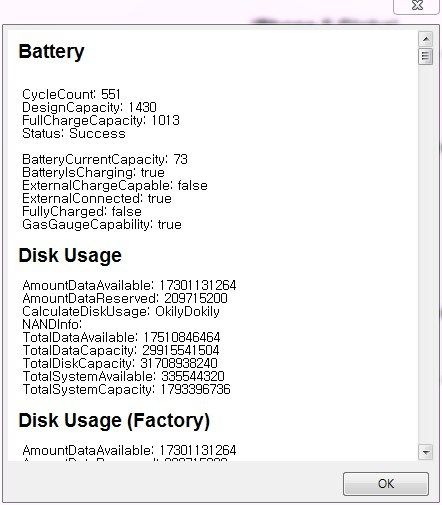Click the NANDInfo: line

52,324
